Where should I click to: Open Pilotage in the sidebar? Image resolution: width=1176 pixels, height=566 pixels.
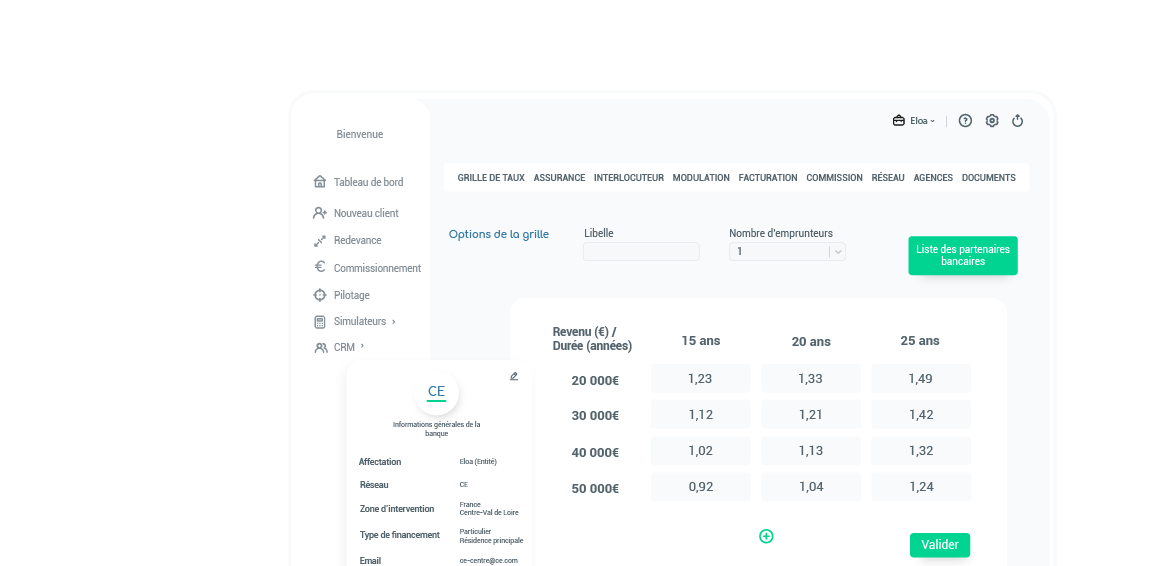pos(352,295)
